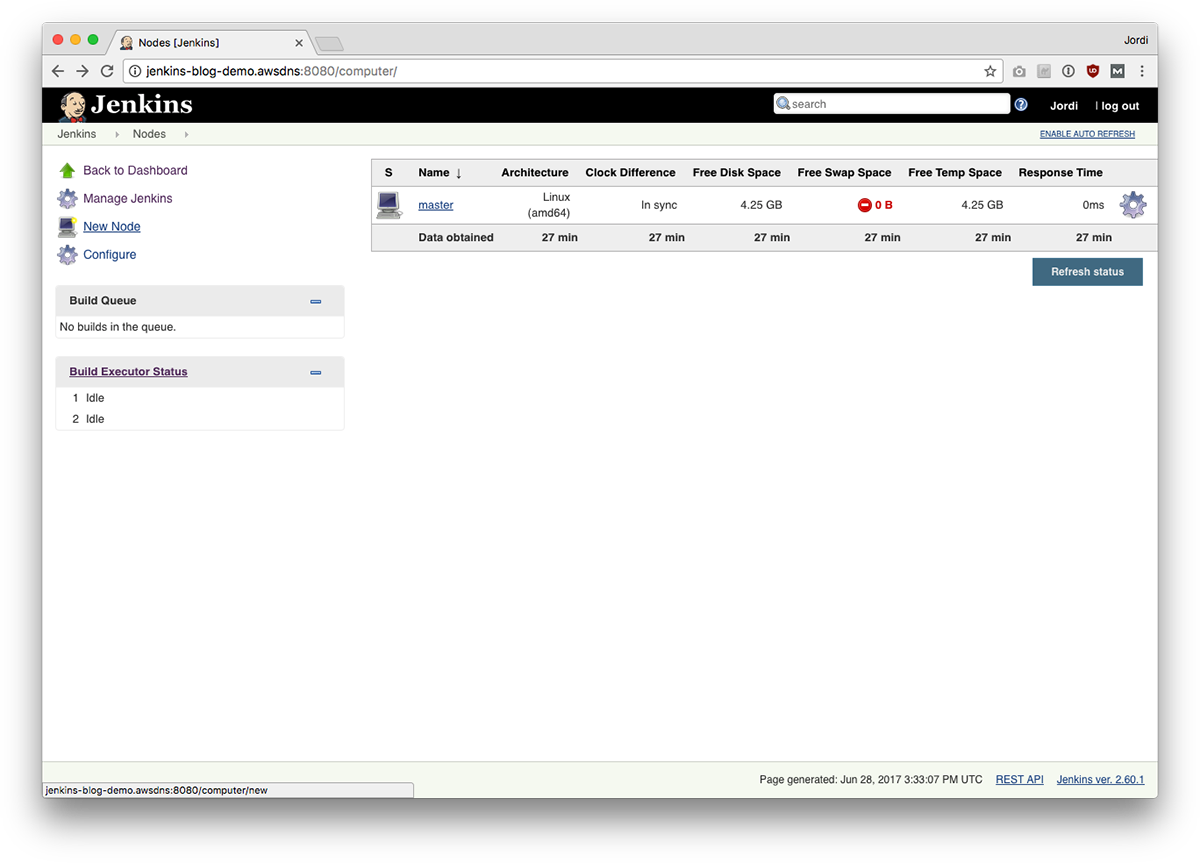Click ENABLE AUTO REFRESH link
Image resolution: width=1200 pixels, height=863 pixels.
(x=1087, y=134)
